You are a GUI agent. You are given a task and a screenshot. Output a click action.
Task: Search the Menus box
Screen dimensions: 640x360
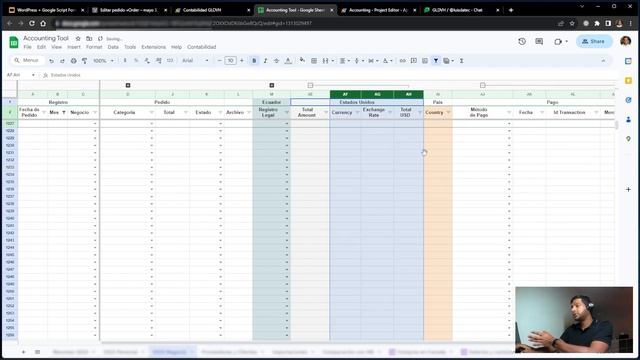pyautogui.click(x=27, y=60)
